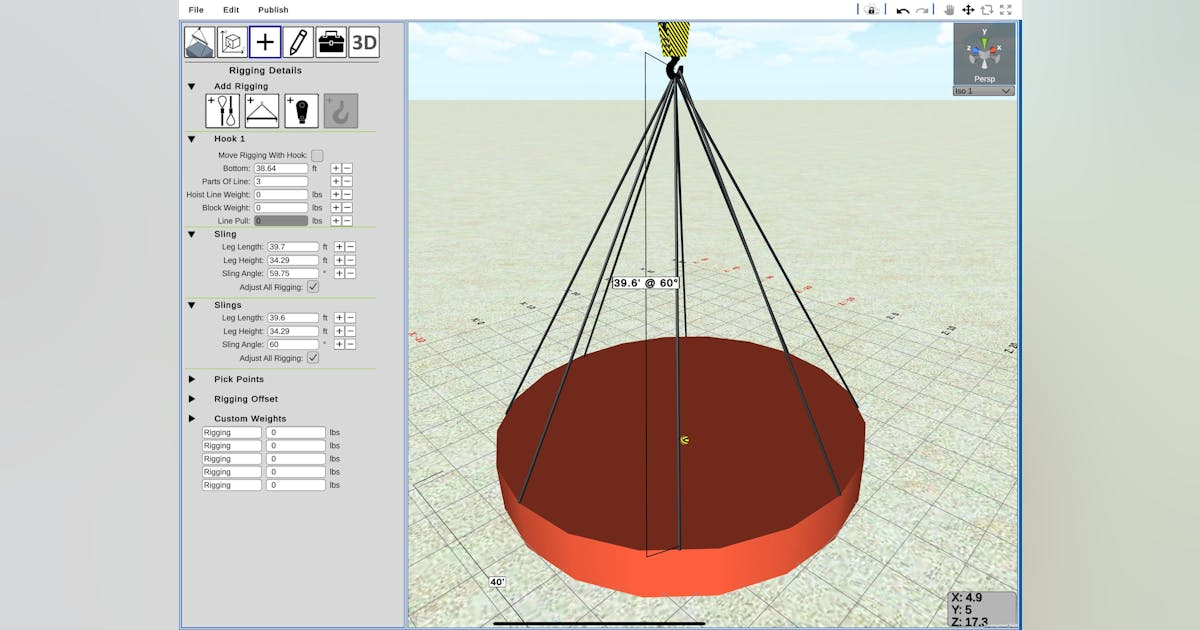Select the Add (plus) tool
This screenshot has width=1200, height=630.
(265, 42)
